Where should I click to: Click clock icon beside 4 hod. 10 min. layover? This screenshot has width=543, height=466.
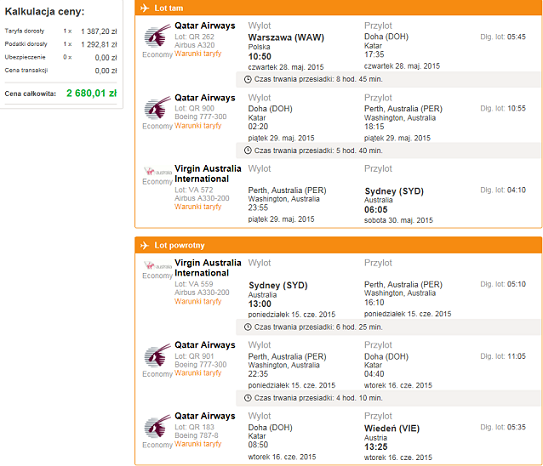click(248, 398)
